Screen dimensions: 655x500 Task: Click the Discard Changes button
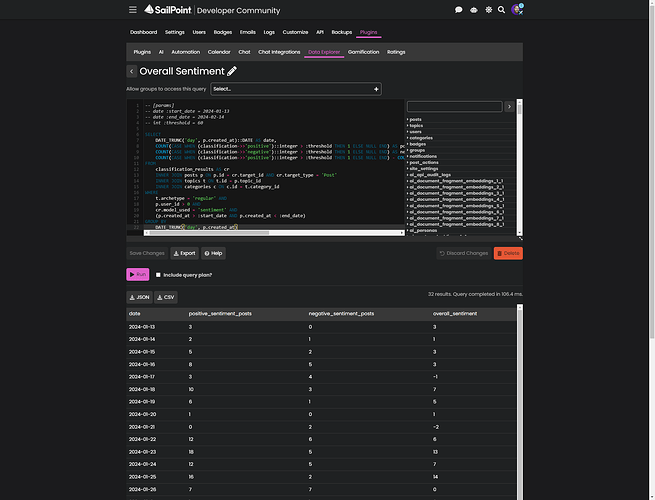click(x=464, y=253)
